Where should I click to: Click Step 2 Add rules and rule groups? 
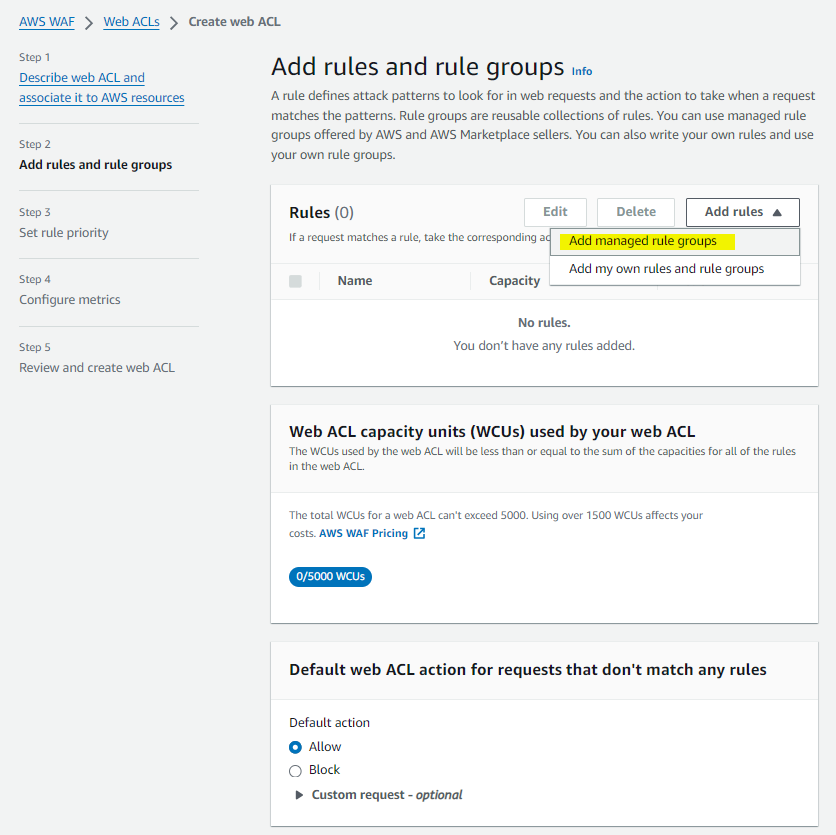click(x=95, y=165)
